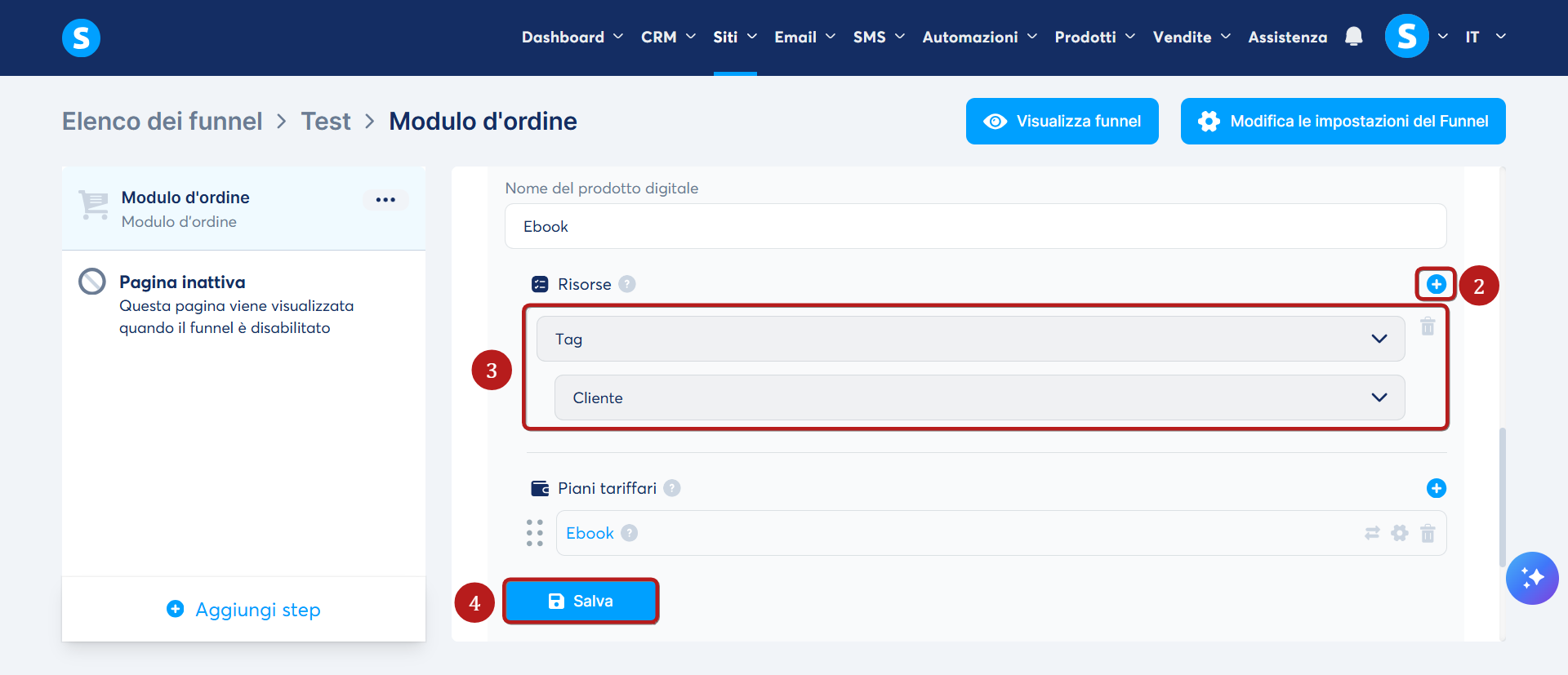Click Visualizza funnel button
The image size is (1568, 675).
1062,121
